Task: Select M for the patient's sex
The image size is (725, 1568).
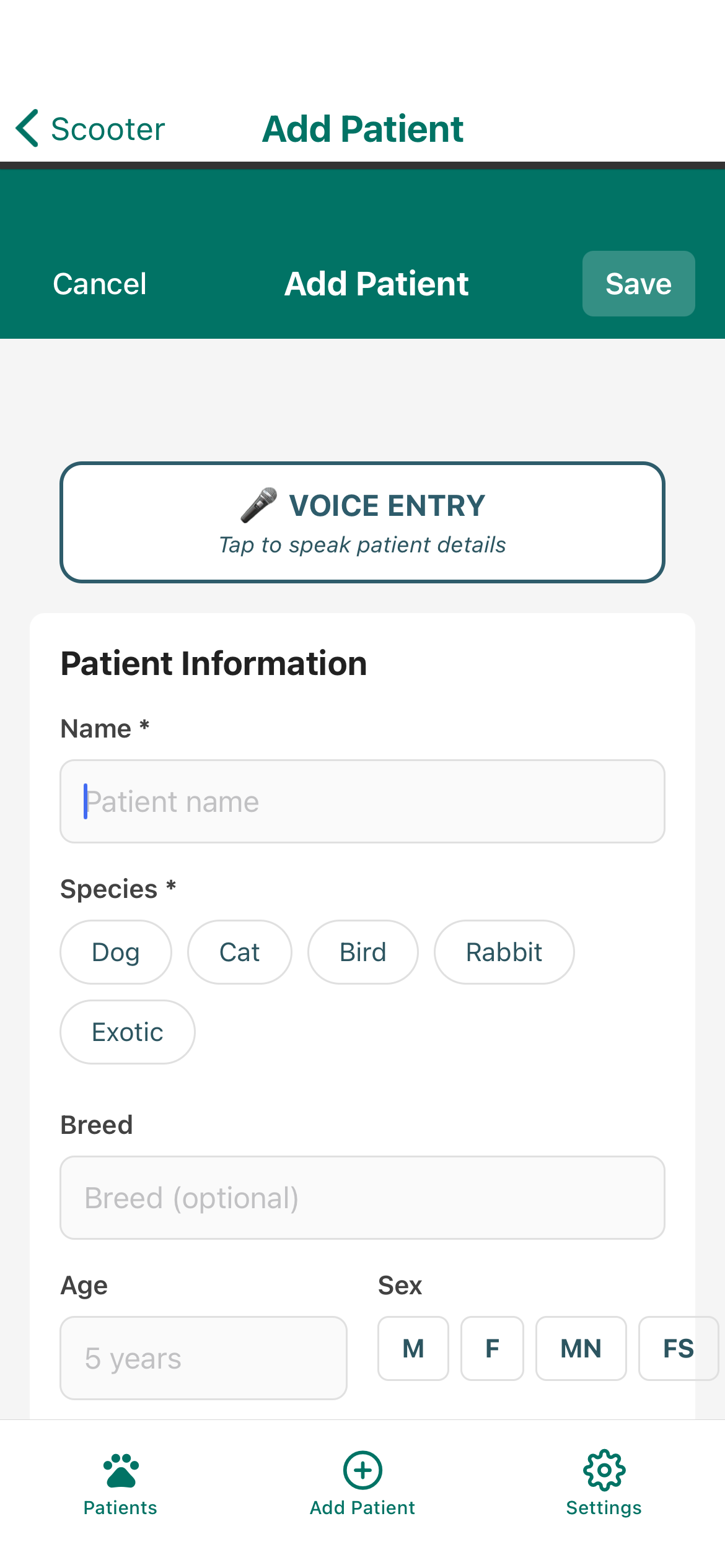Action: click(413, 1349)
